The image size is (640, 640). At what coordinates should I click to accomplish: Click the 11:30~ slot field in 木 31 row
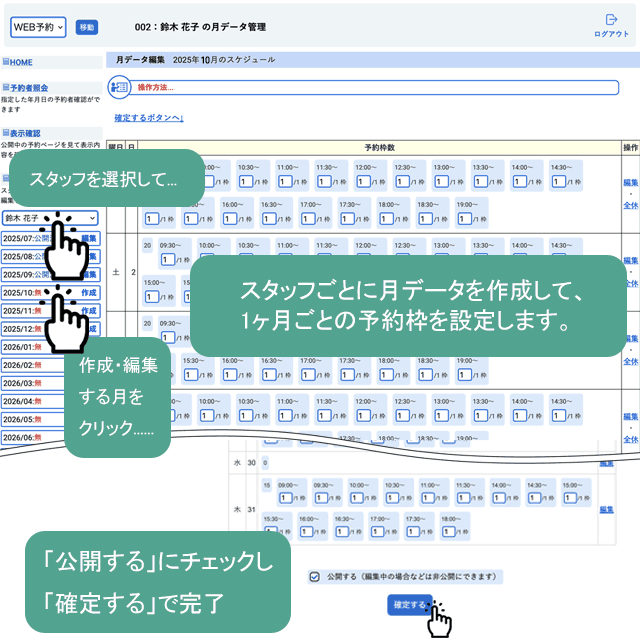tap(463, 498)
